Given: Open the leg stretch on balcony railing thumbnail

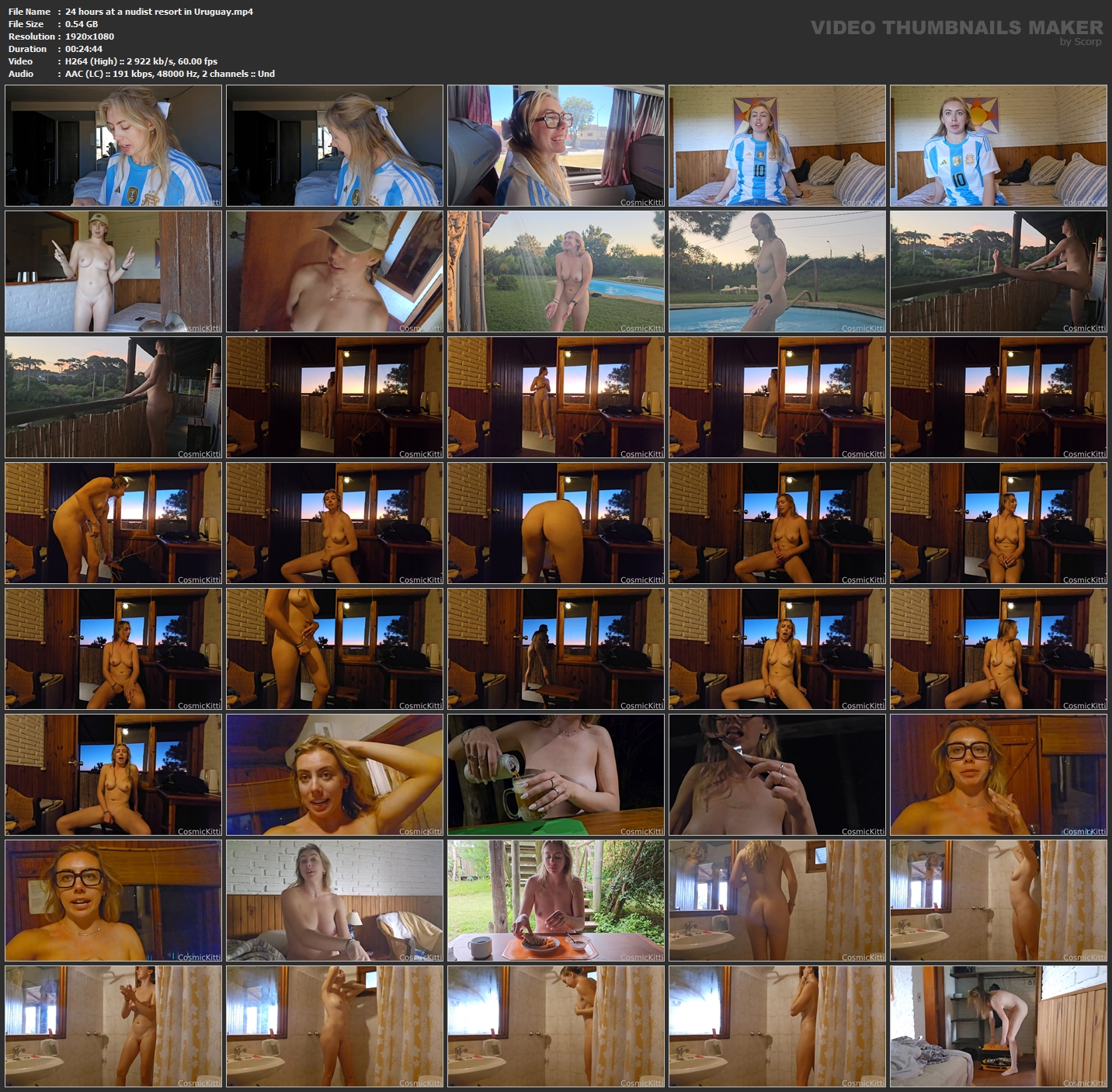Looking at the screenshot, I should pyautogui.click(x=999, y=272).
